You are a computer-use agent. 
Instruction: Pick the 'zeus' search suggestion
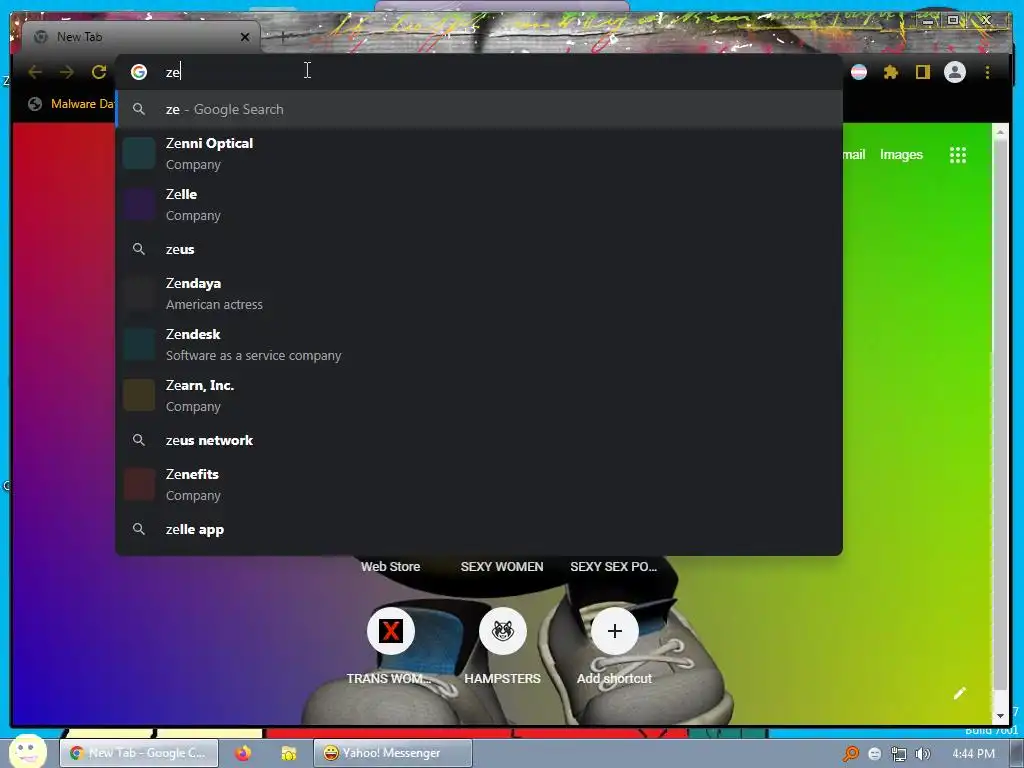point(479,249)
